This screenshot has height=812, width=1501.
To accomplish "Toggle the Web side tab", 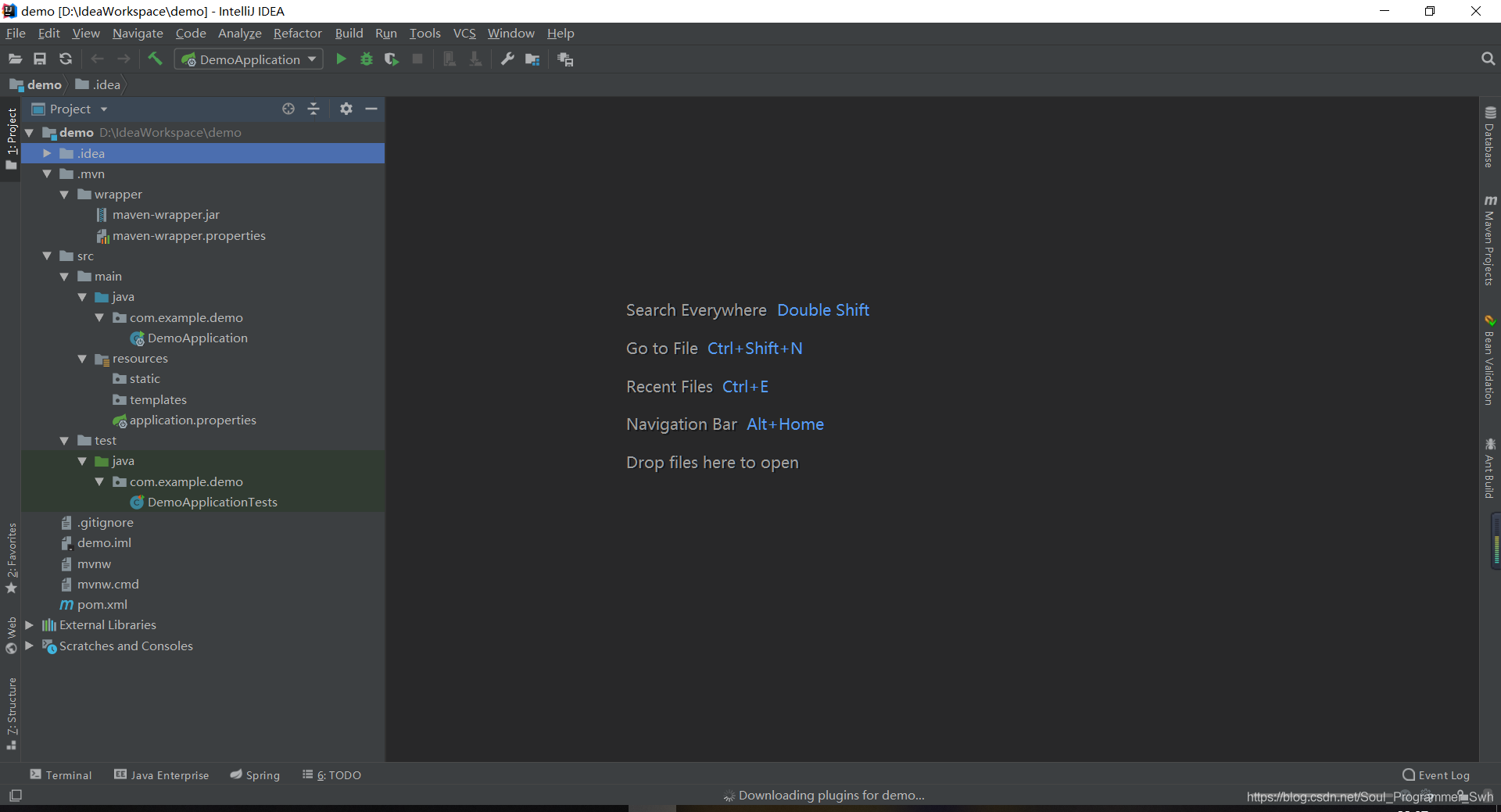I will coord(12,635).
